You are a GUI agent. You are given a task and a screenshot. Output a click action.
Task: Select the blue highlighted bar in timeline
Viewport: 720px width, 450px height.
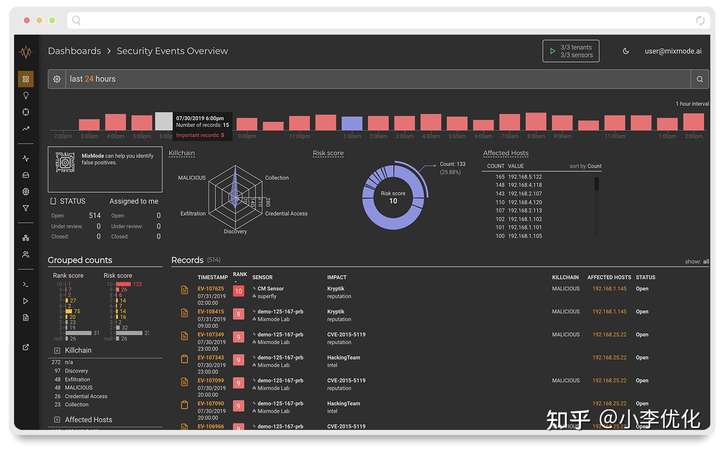352,124
